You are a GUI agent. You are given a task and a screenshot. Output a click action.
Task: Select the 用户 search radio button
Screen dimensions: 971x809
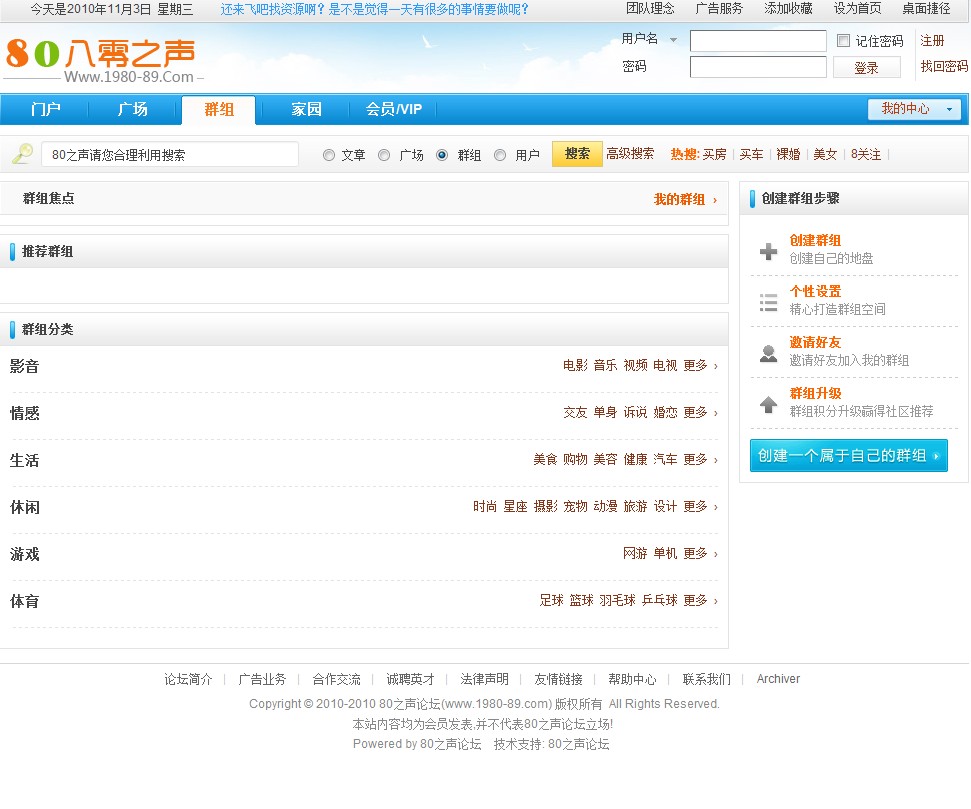tap(500, 155)
